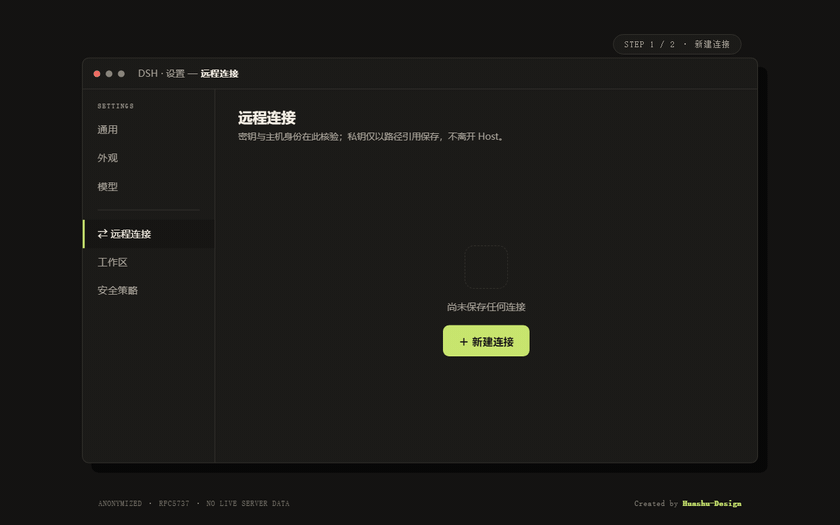Click the Huashu-Design credit link
Screen dimensions: 840x525
tap(712, 503)
